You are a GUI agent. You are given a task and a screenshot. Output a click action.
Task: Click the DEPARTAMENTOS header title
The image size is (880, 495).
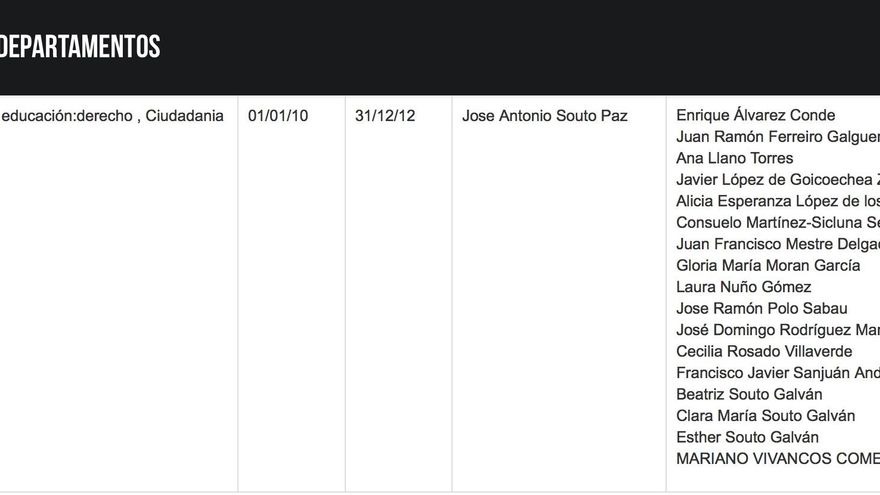[80, 47]
